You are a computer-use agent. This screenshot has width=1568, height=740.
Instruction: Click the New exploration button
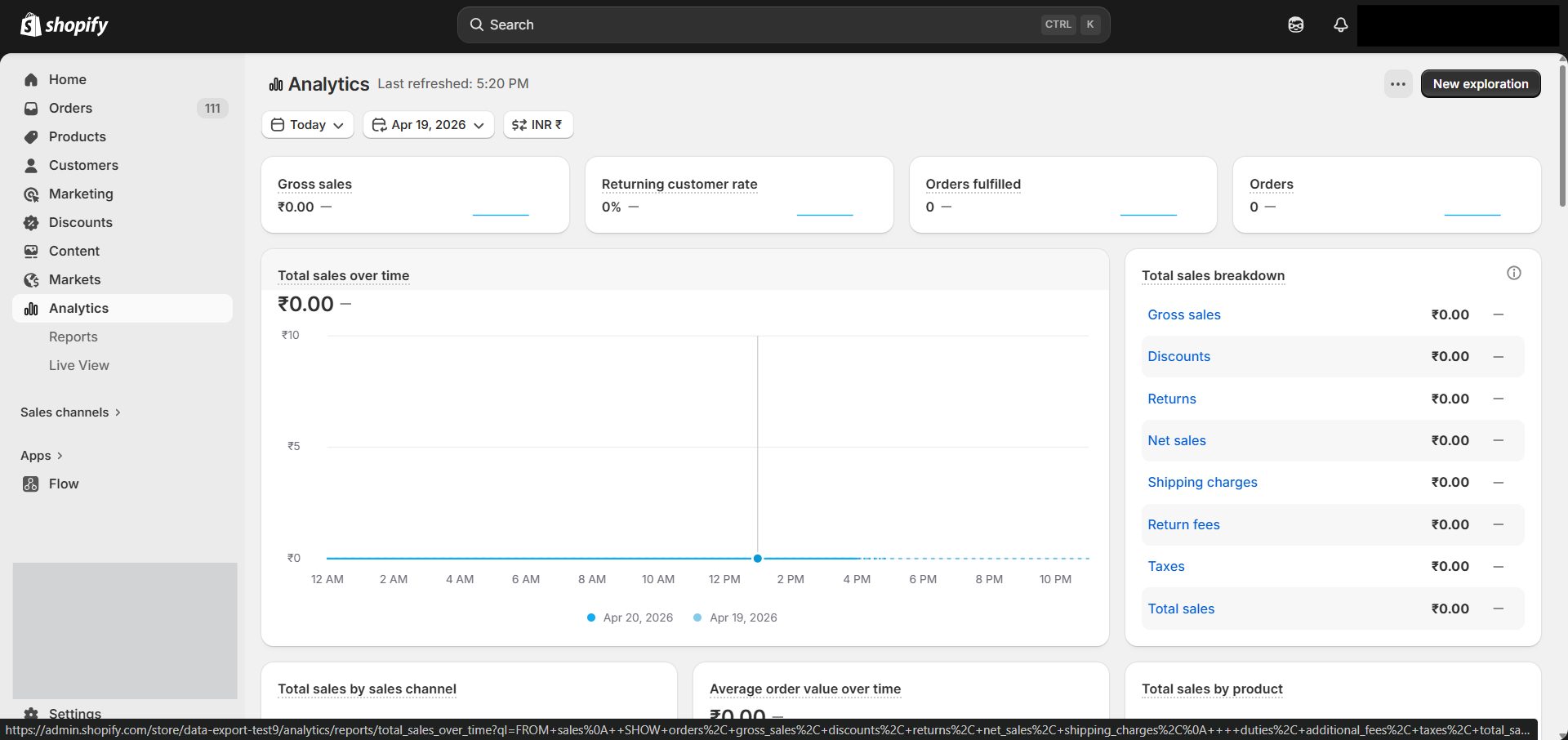point(1480,83)
